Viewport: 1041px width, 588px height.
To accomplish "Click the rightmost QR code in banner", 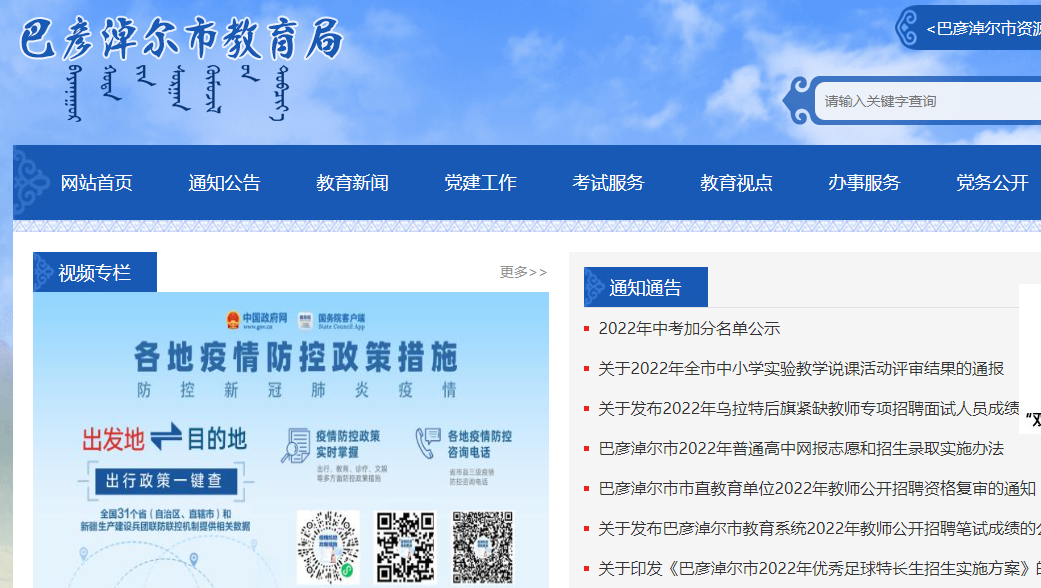I will pos(483,548).
